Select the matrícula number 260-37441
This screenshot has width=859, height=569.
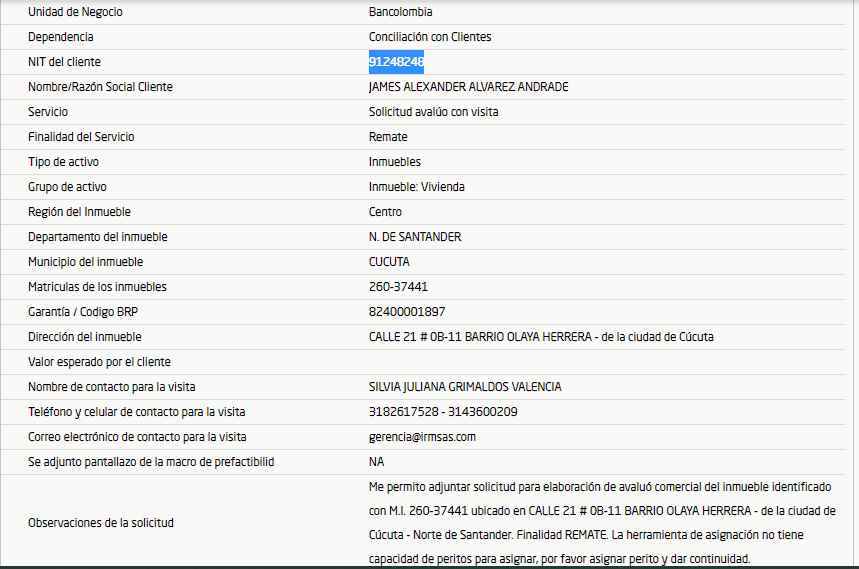pos(398,287)
